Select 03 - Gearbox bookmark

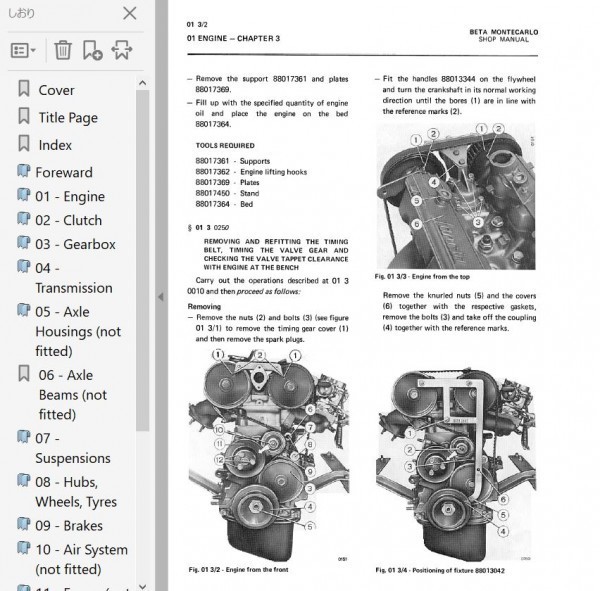[x=75, y=244]
